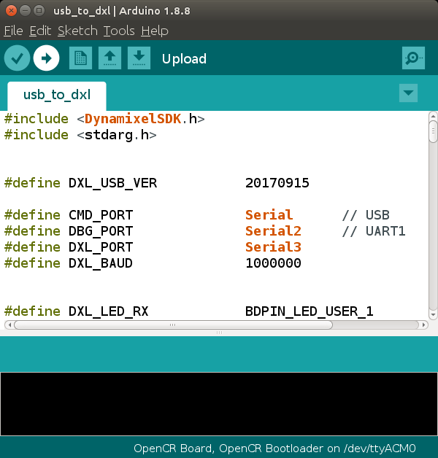
Task: Click the Verify checkmark button
Action: [17, 58]
